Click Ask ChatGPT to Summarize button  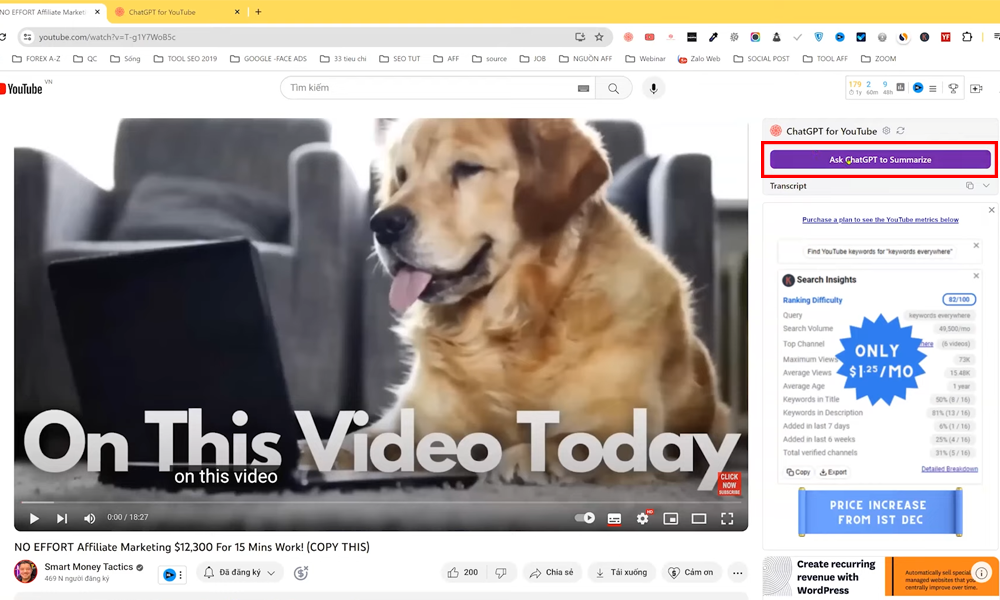pos(880,159)
